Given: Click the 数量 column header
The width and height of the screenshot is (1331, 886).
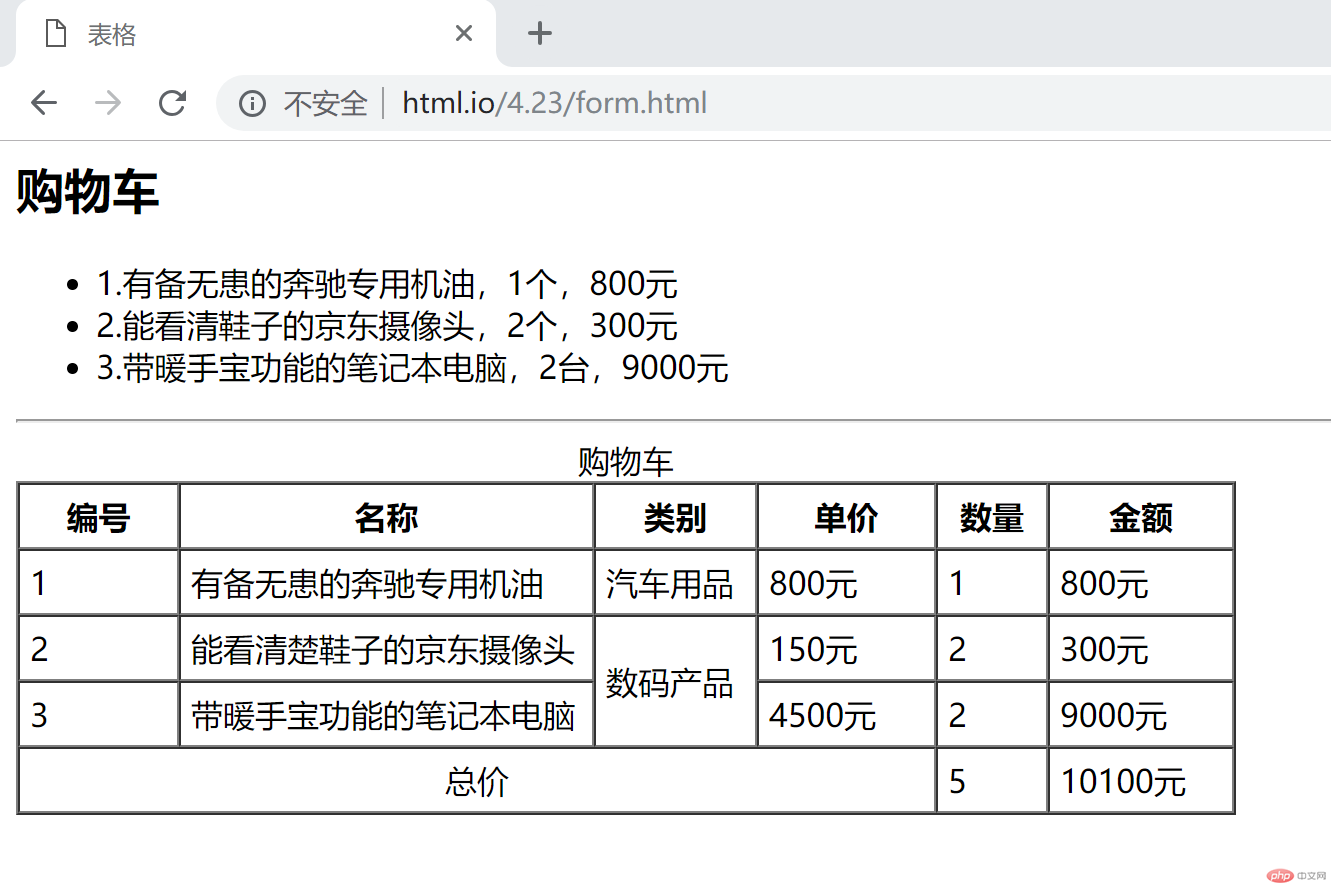Looking at the screenshot, I should point(992,518).
